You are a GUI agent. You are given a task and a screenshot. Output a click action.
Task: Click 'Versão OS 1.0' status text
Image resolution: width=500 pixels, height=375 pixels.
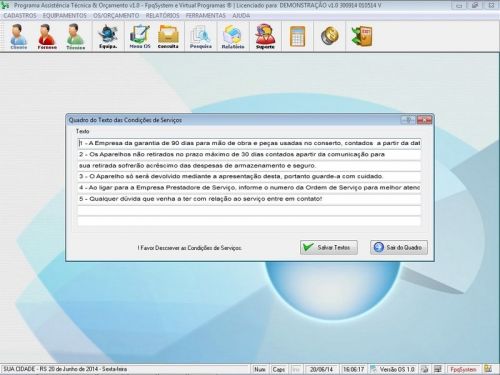point(397,369)
